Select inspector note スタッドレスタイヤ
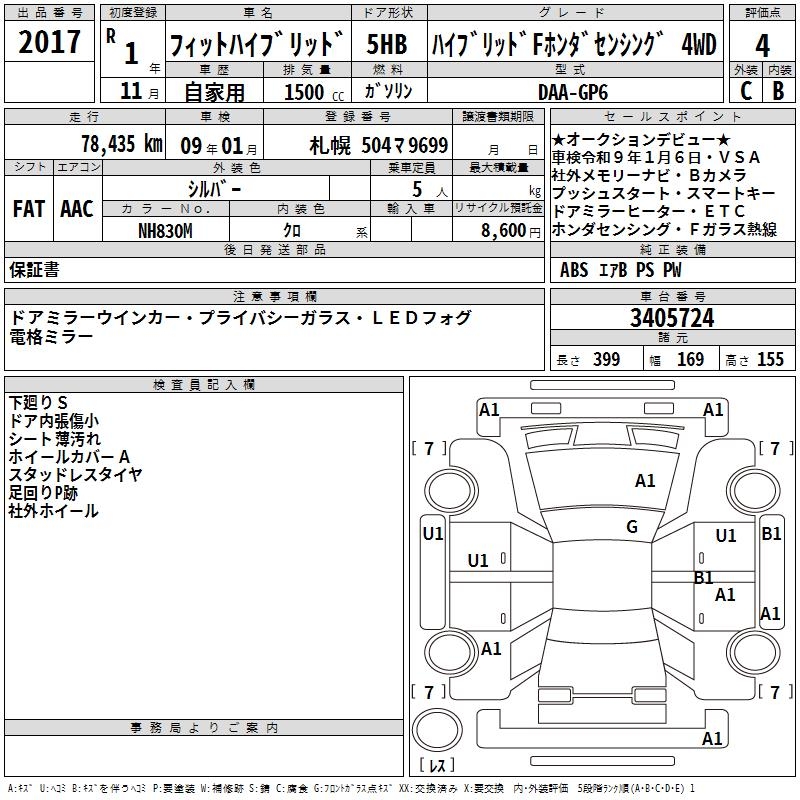 (74, 474)
